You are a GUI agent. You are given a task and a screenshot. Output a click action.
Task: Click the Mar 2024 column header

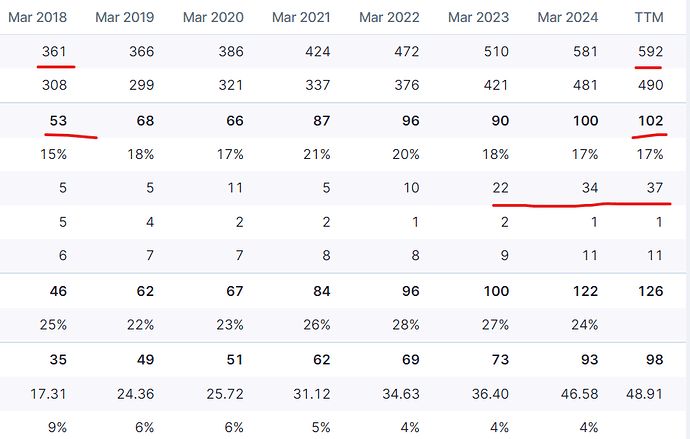pyautogui.click(x=566, y=17)
